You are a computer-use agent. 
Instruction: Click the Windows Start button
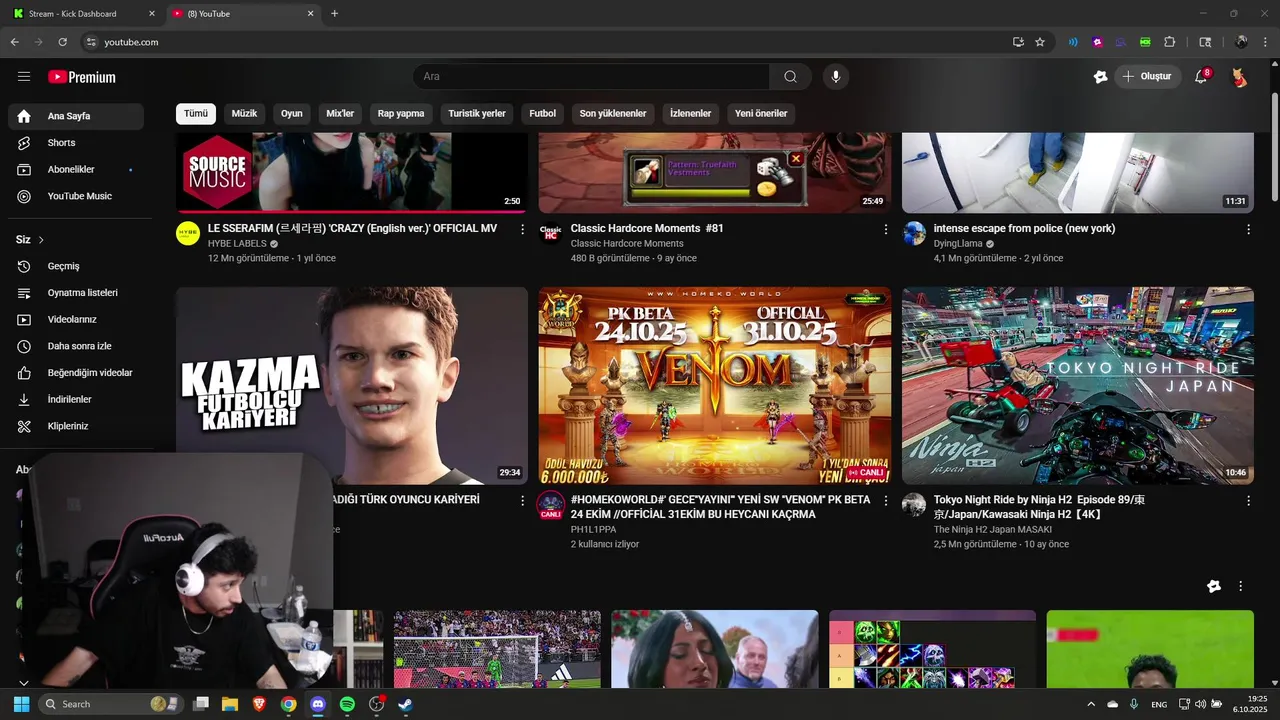(21, 704)
